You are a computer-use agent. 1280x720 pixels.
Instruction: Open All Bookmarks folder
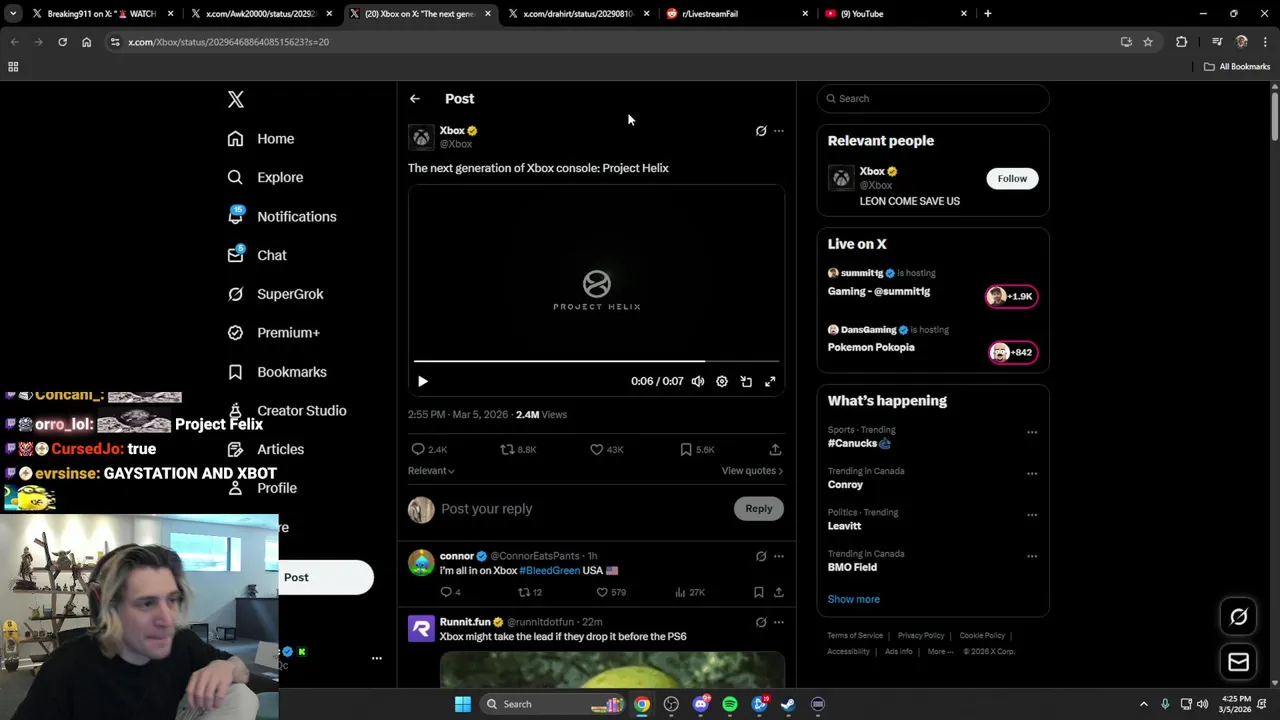1237,67
